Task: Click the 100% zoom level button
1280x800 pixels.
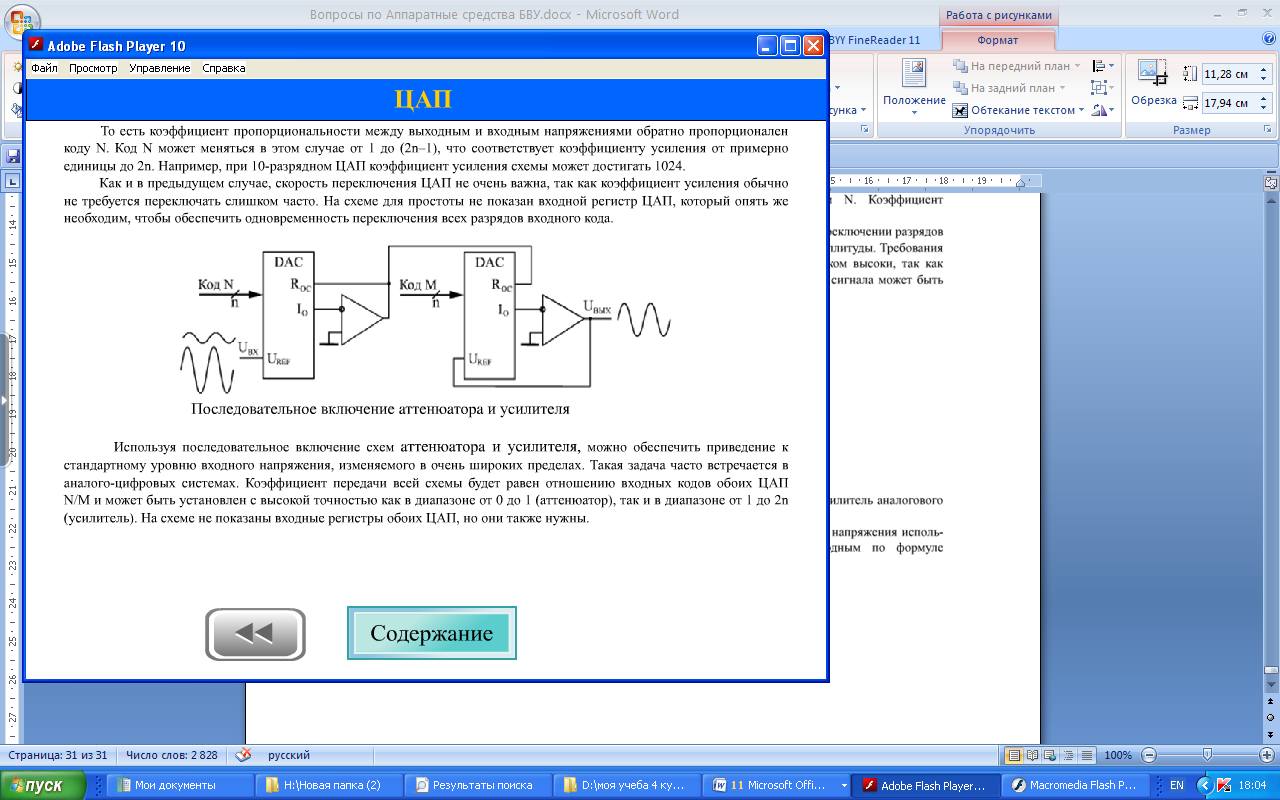Action: point(1118,755)
